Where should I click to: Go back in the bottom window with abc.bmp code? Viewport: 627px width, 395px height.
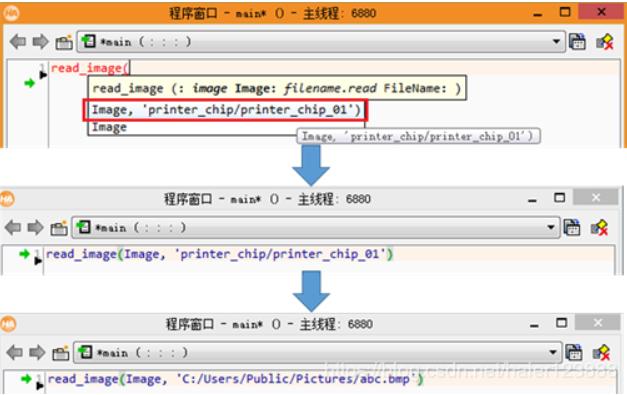tap(15, 353)
